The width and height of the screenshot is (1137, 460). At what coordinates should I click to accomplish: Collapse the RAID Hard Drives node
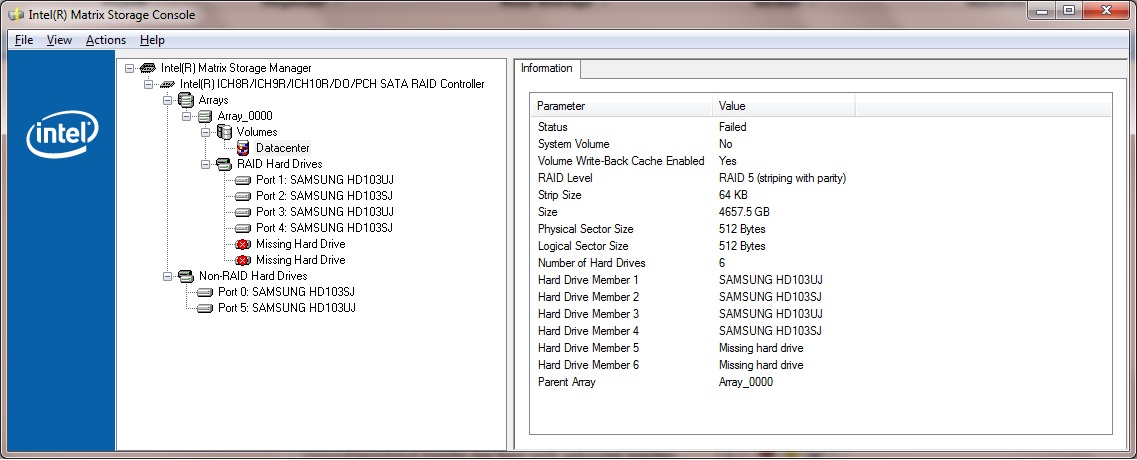click(205, 164)
